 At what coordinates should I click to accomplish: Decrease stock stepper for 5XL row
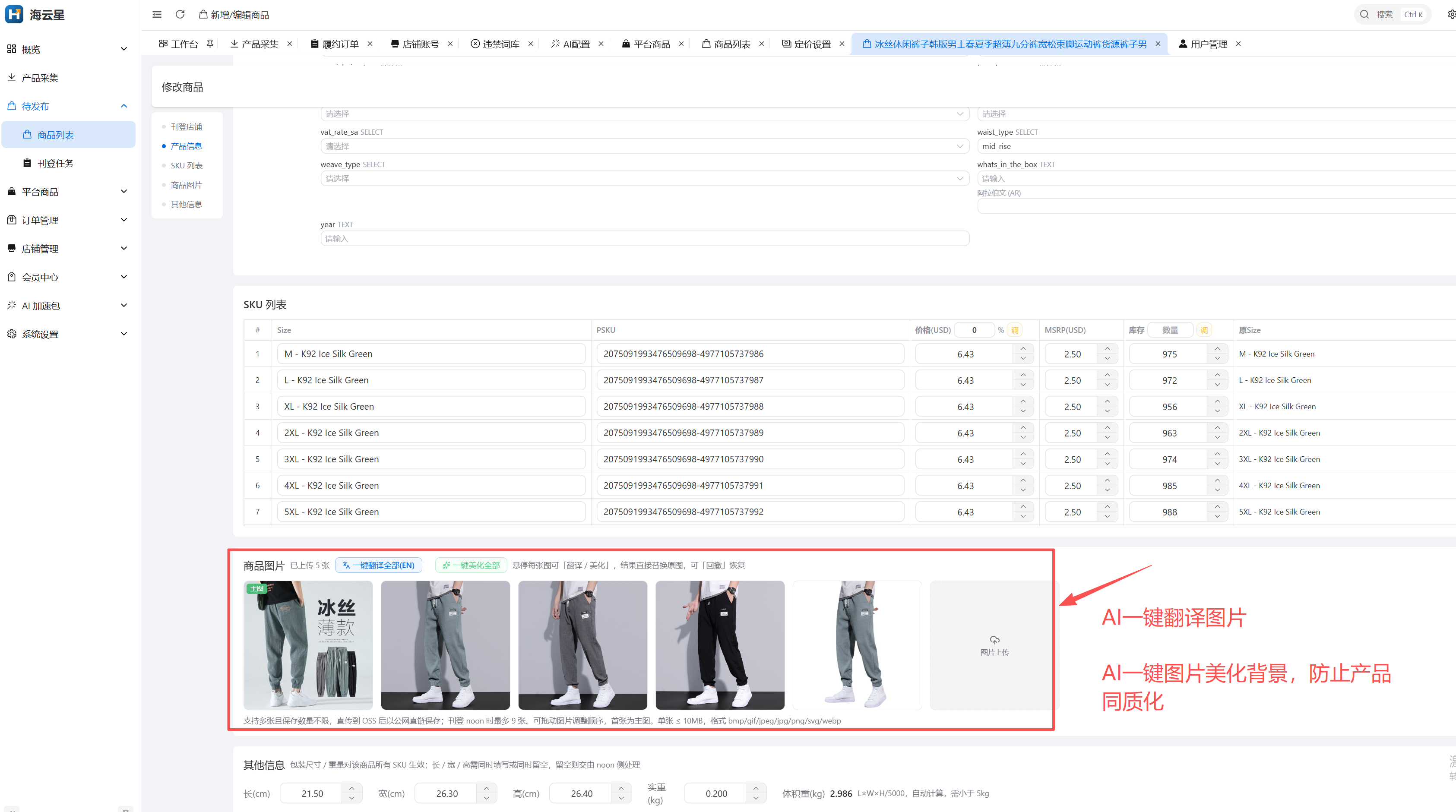pyautogui.click(x=1218, y=516)
